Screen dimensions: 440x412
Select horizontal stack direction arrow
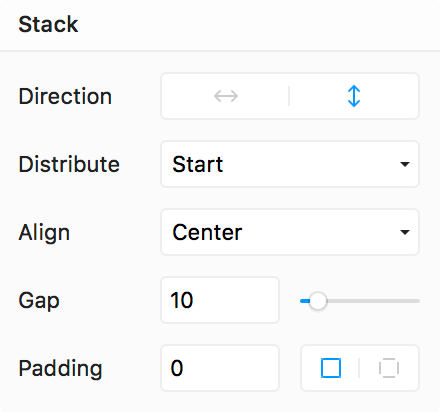click(x=226, y=96)
